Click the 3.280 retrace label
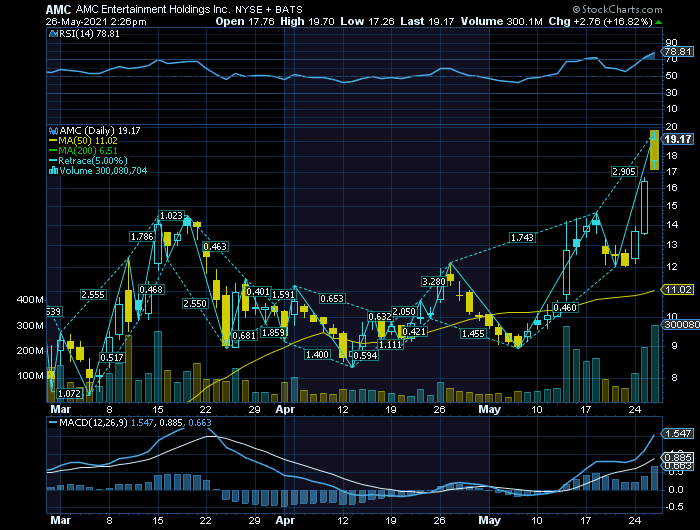Viewport: 700px width, 530px height. [x=434, y=281]
